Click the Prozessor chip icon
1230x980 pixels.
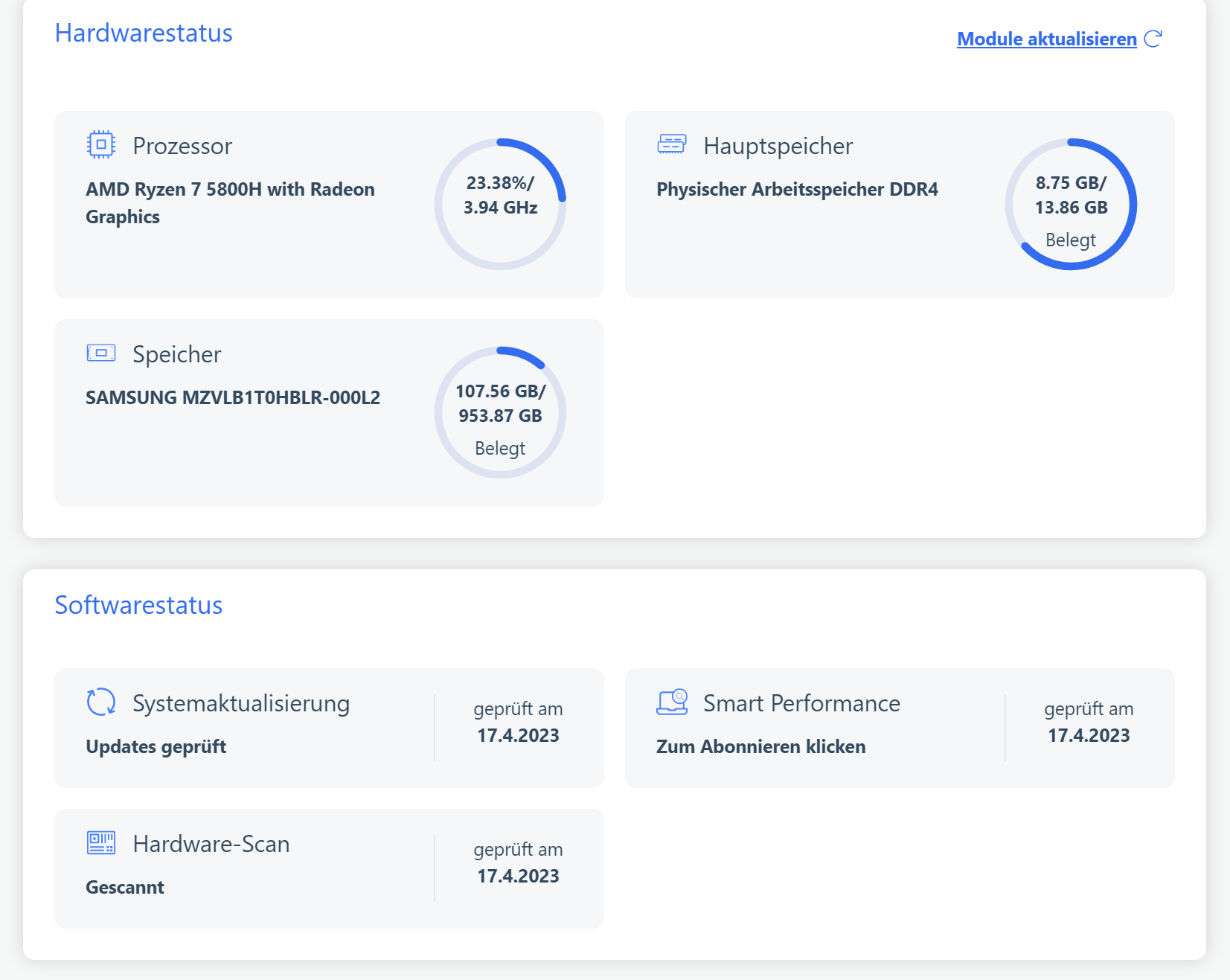pos(101,144)
